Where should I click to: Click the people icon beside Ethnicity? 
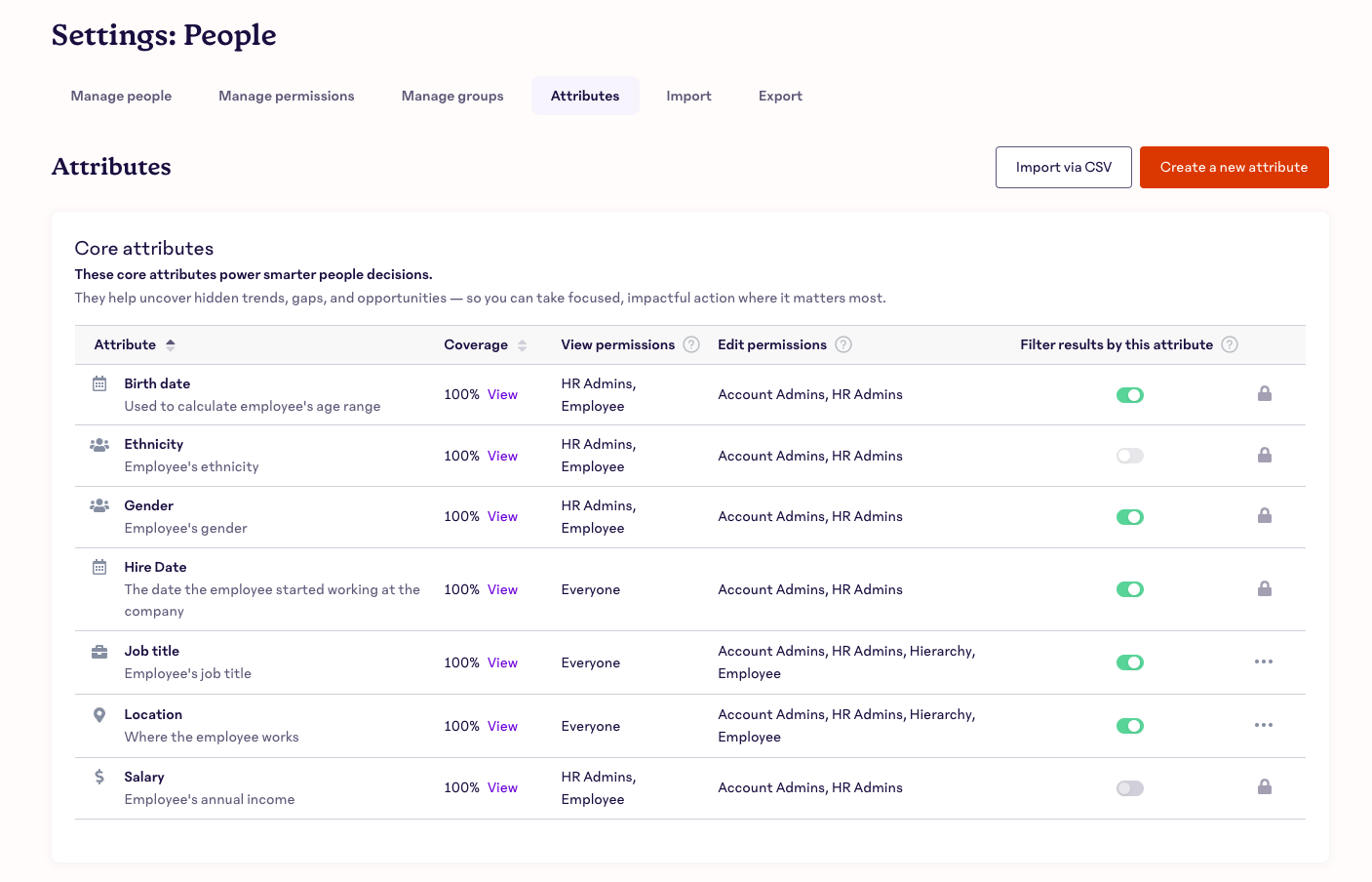tap(99, 444)
